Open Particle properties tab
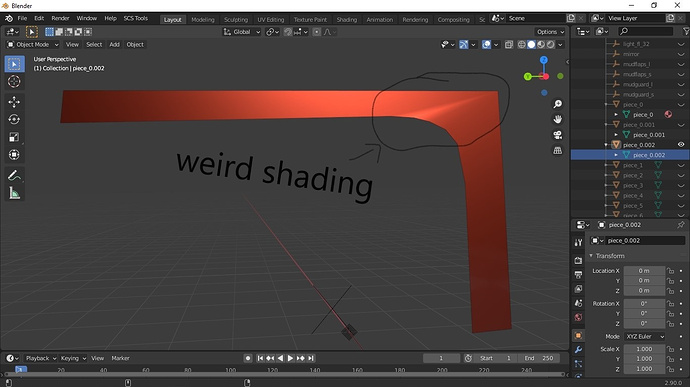 (x=578, y=364)
